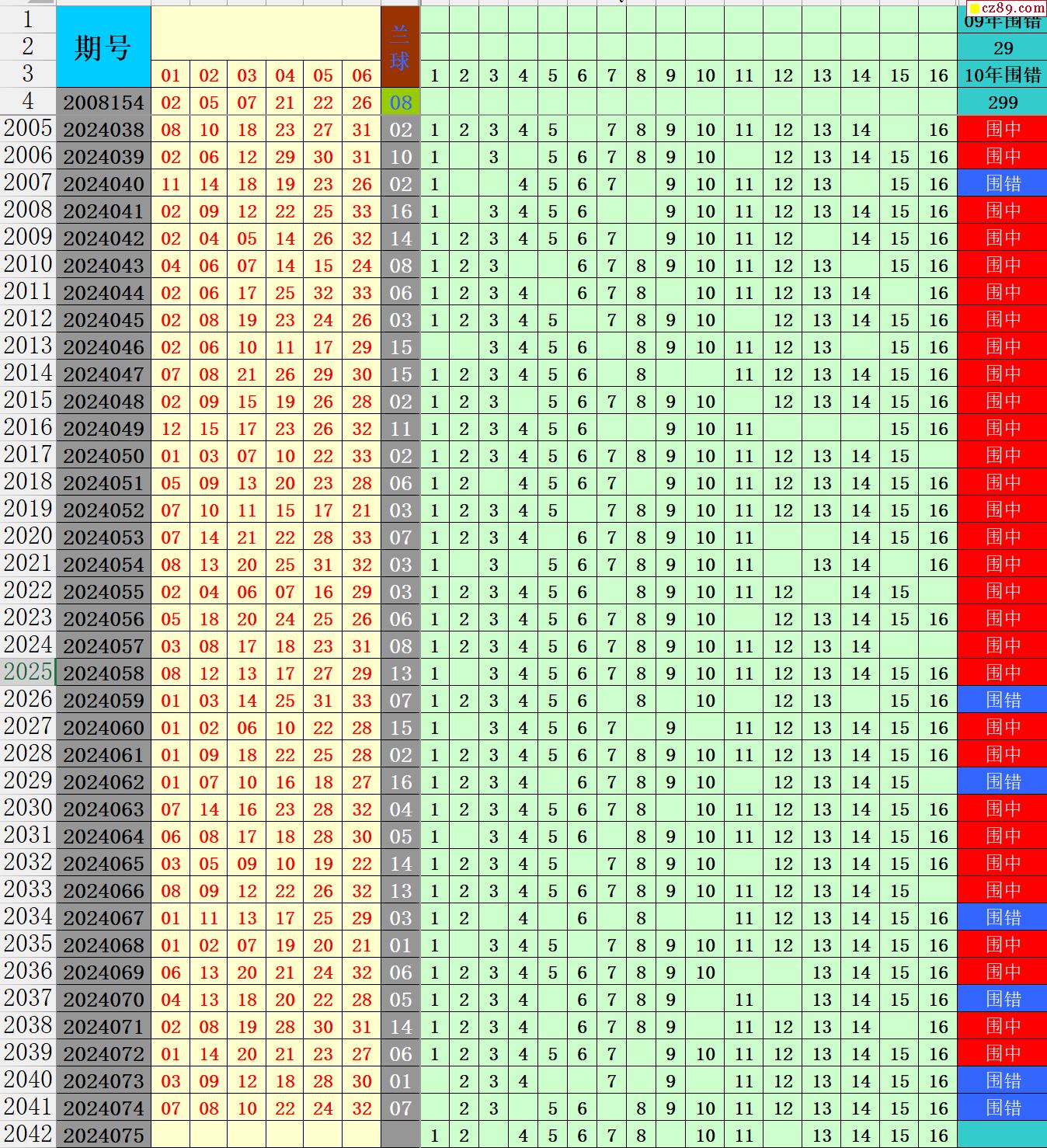Click red ball 30 in issue 2024073
1047x1148 pixels.
[362, 1080]
